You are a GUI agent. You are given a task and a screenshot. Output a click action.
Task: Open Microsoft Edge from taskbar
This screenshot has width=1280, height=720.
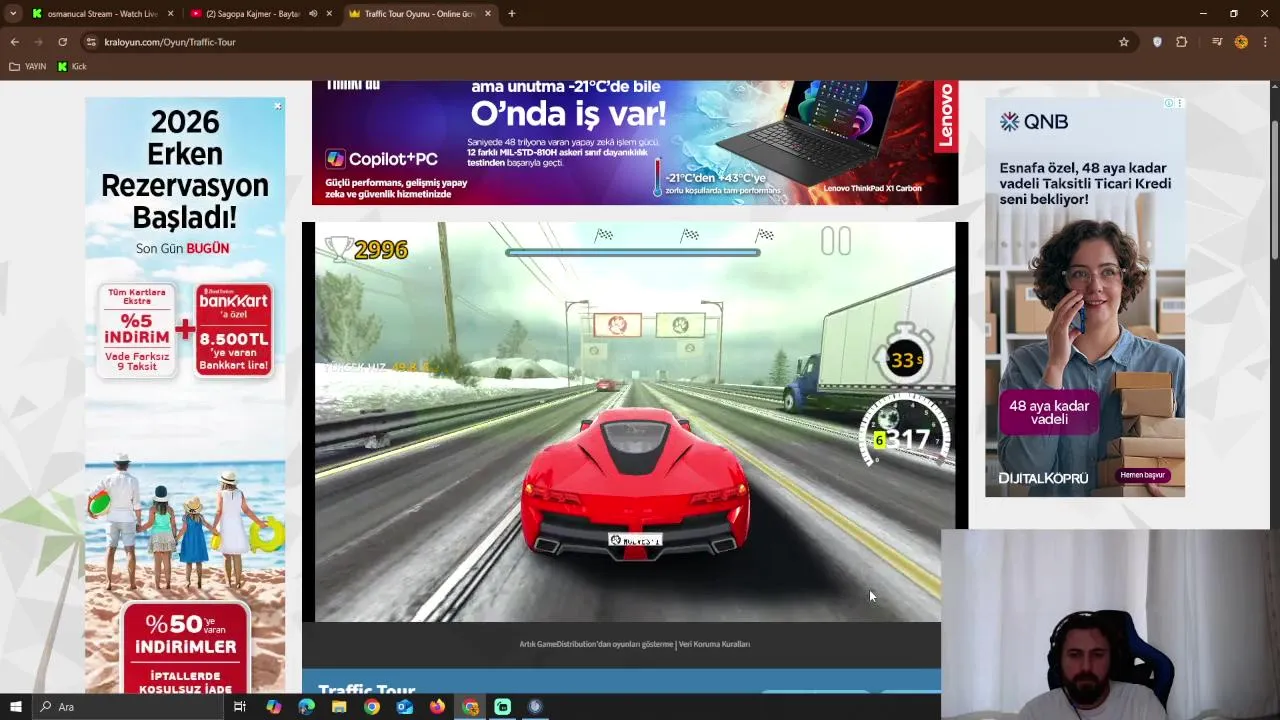click(306, 707)
